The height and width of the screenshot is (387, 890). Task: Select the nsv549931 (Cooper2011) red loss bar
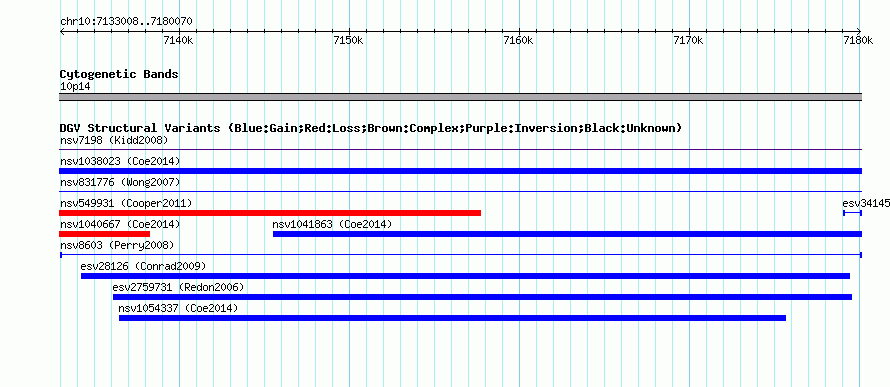click(x=270, y=213)
